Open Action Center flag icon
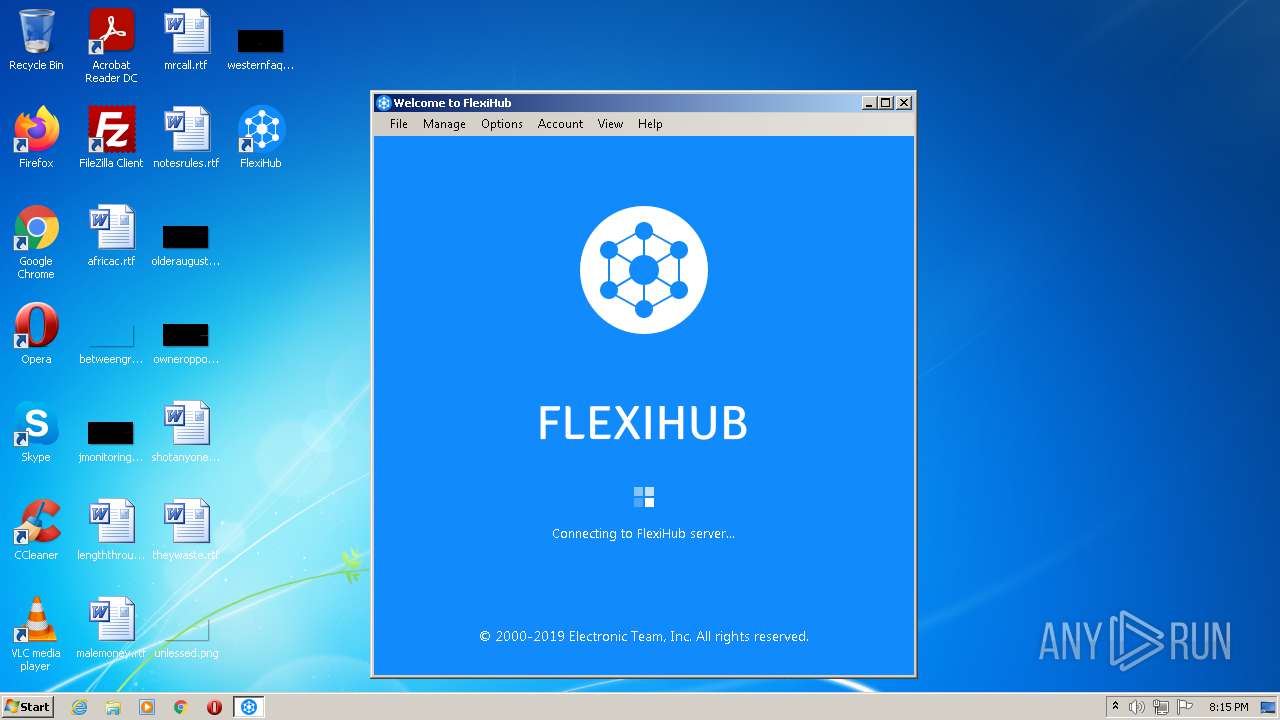The image size is (1280, 720). (x=1184, y=707)
